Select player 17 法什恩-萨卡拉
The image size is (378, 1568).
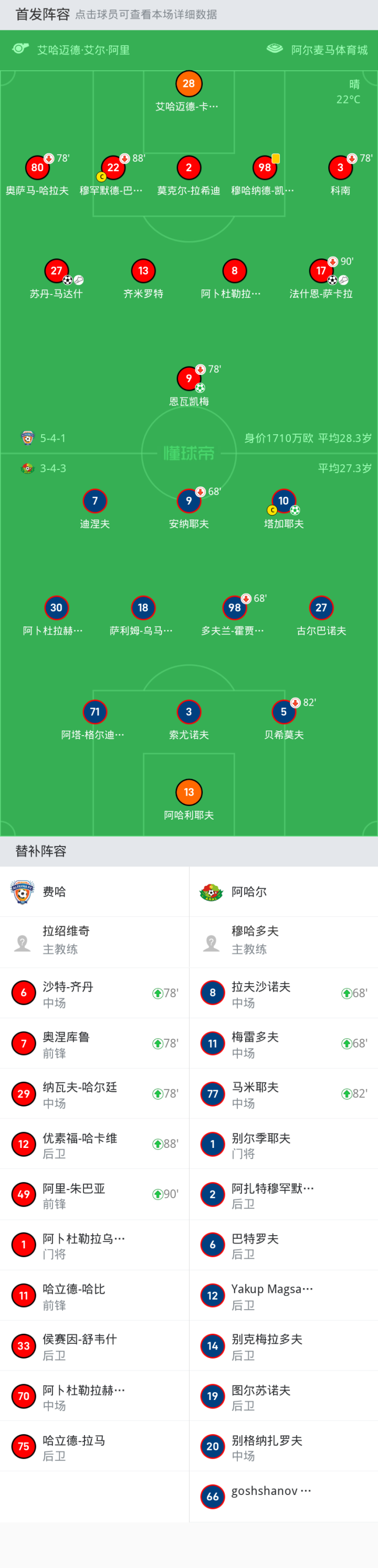coord(321,271)
